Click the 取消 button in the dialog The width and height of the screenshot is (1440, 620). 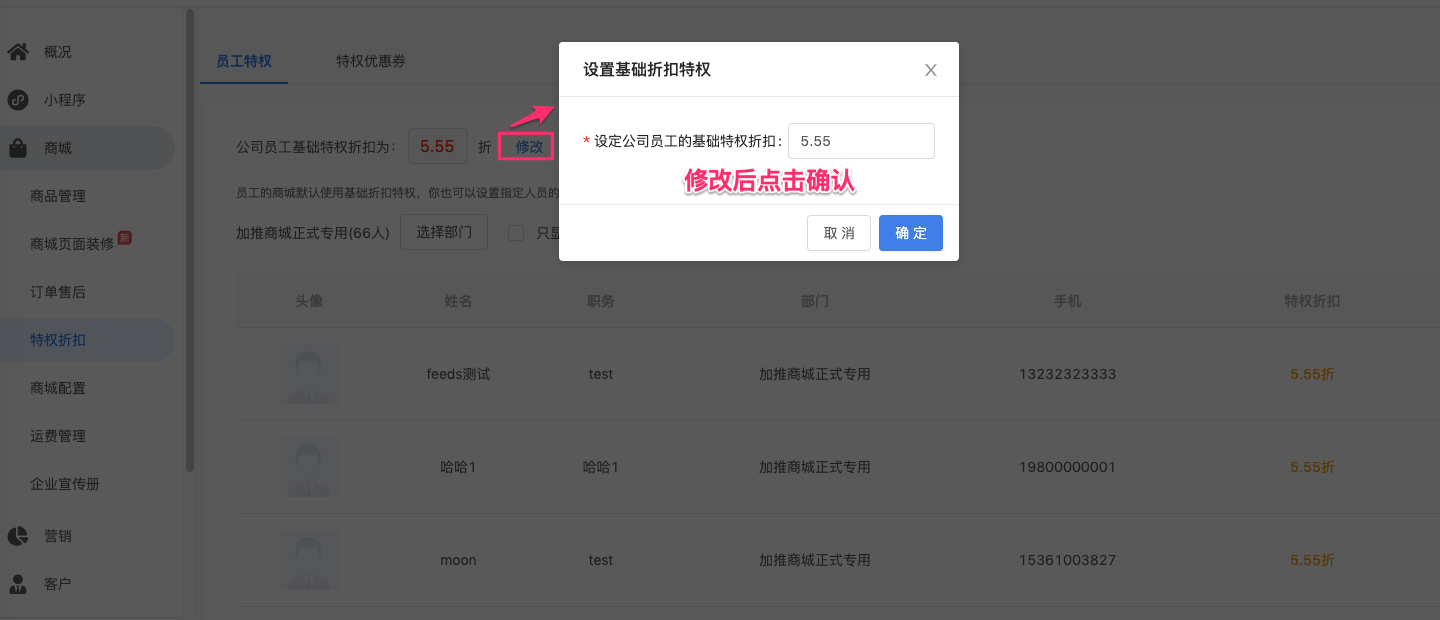[x=839, y=233]
